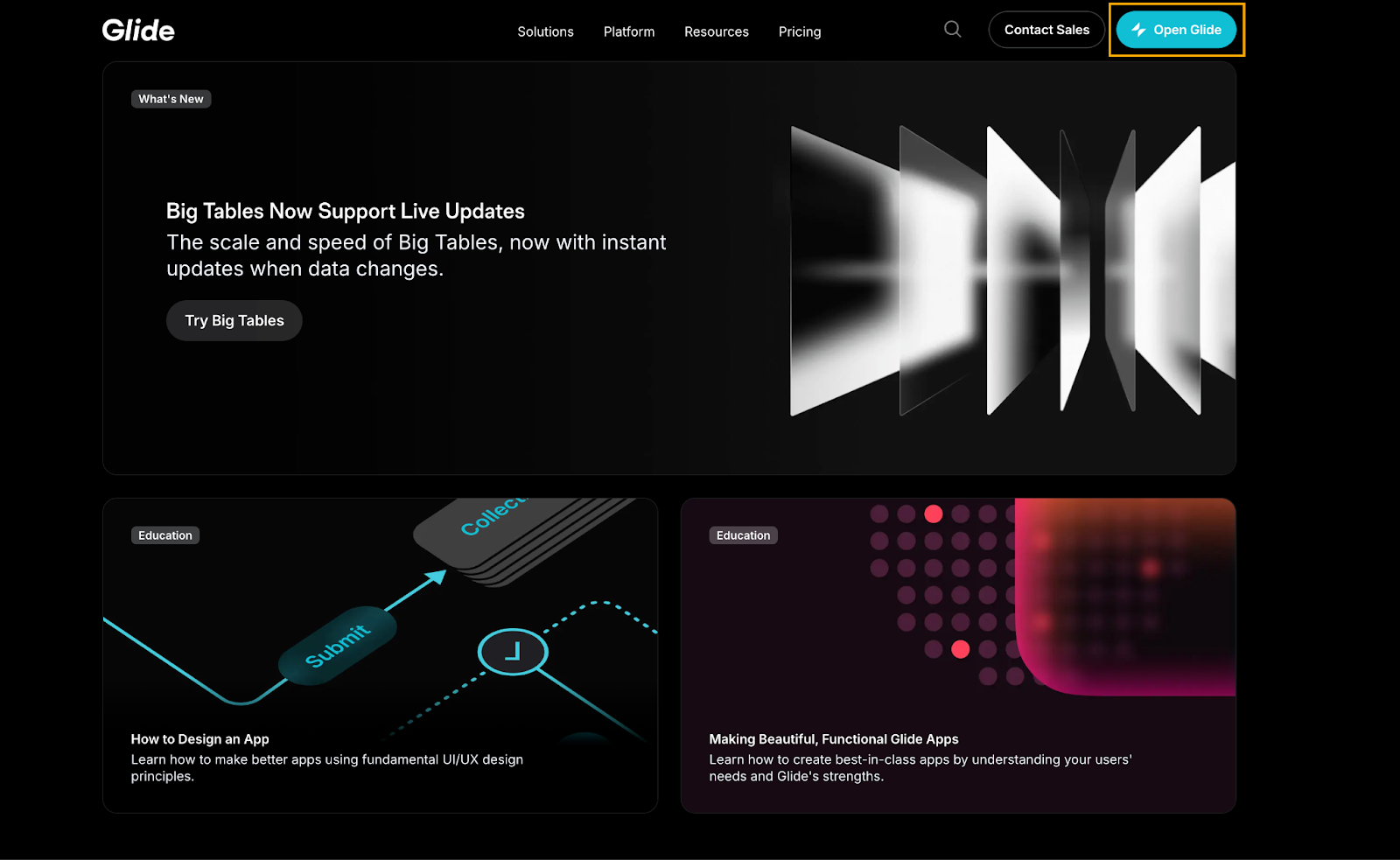This screenshot has height=860, width=1400.
Task: Click the Education tag on the Making Beautiful Apps card
Action: click(x=744, y=535)
